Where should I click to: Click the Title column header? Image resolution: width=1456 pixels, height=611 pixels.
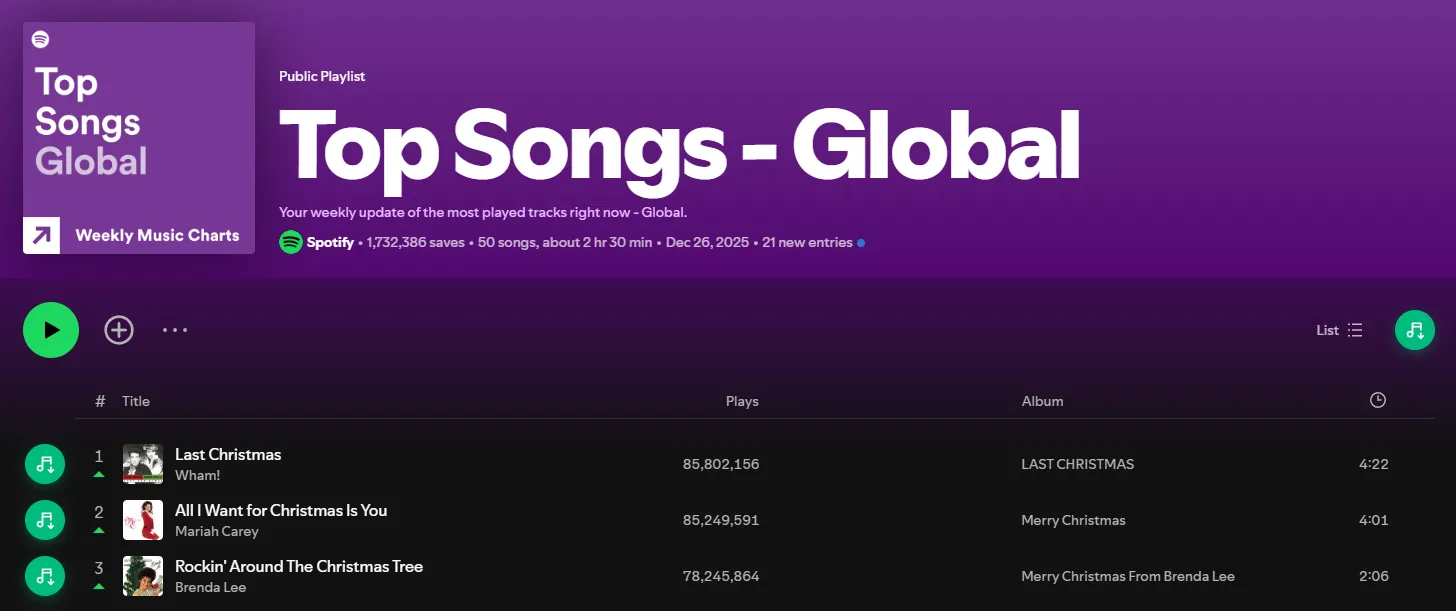pyautogui.click(x=135, y=400)
